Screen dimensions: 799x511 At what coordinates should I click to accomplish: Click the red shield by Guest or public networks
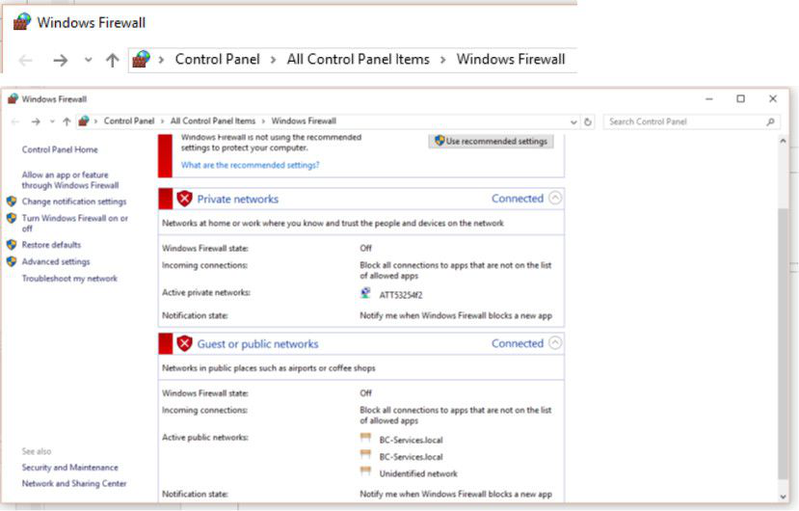(184, 344)
